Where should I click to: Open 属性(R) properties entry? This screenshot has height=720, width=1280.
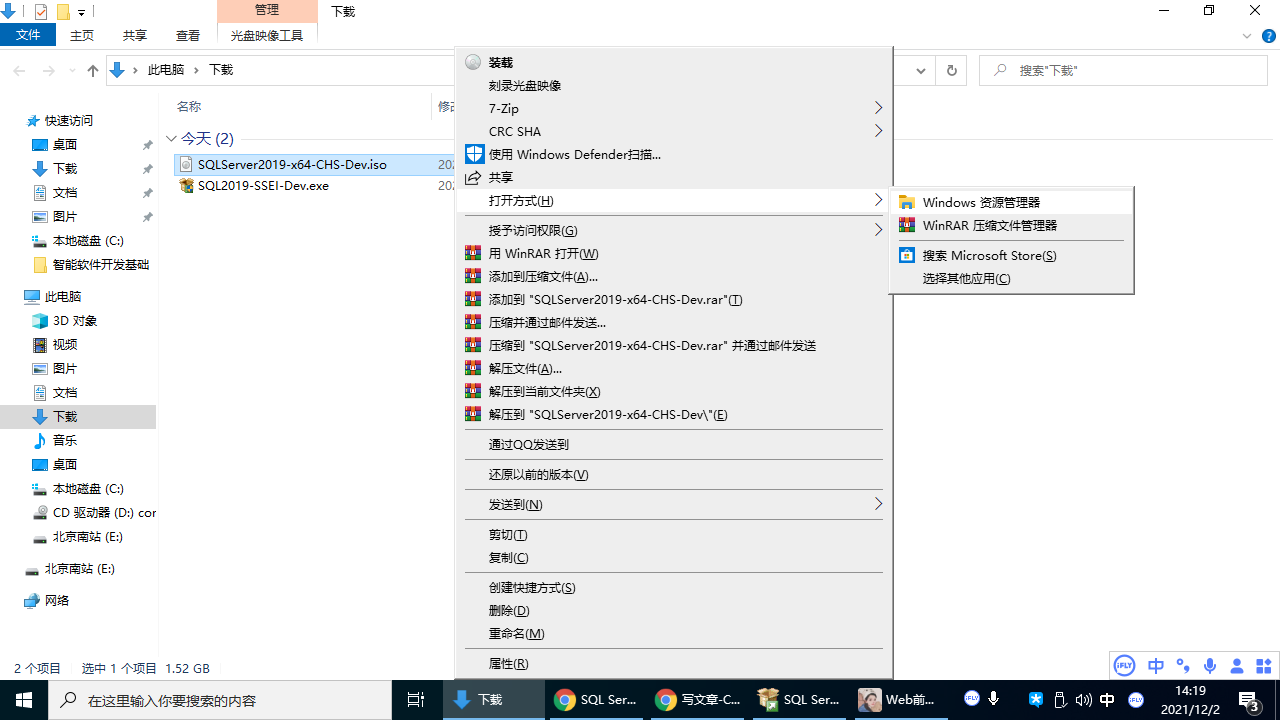coord(674,663)
